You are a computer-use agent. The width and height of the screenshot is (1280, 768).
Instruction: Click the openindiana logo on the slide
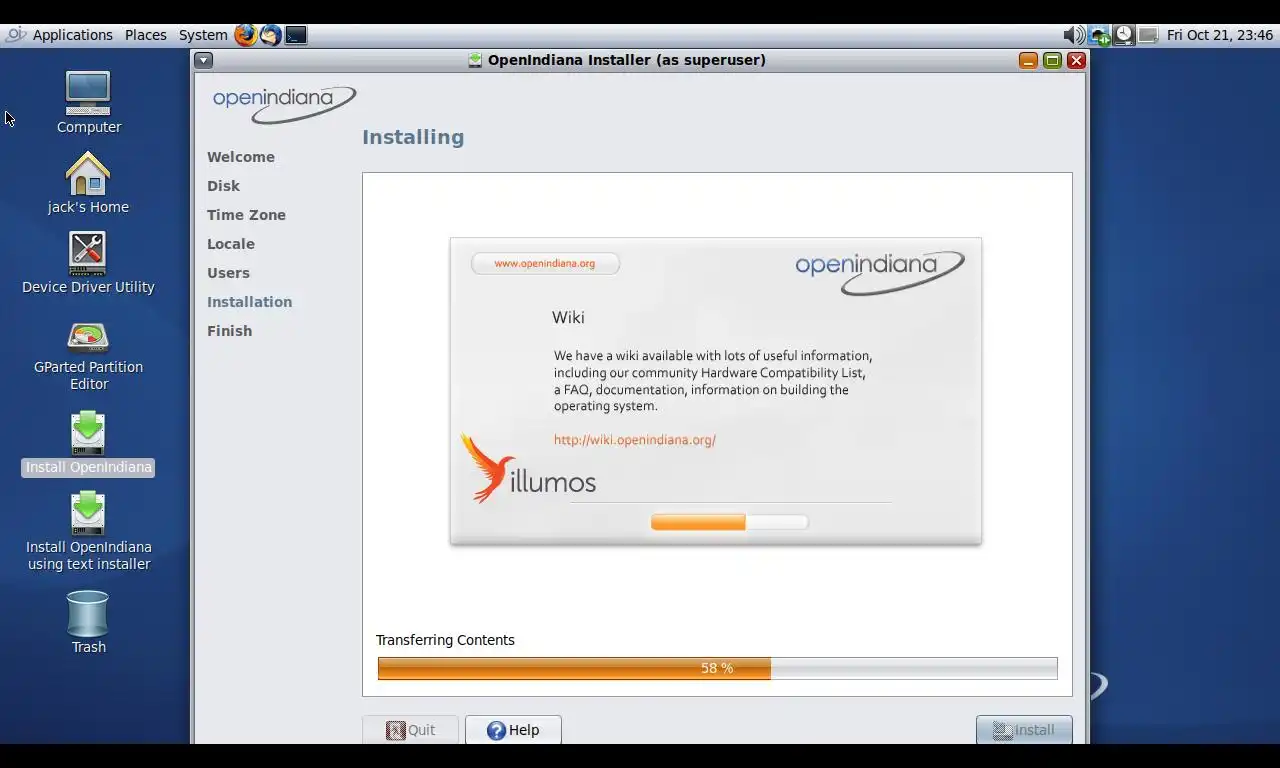880,272
